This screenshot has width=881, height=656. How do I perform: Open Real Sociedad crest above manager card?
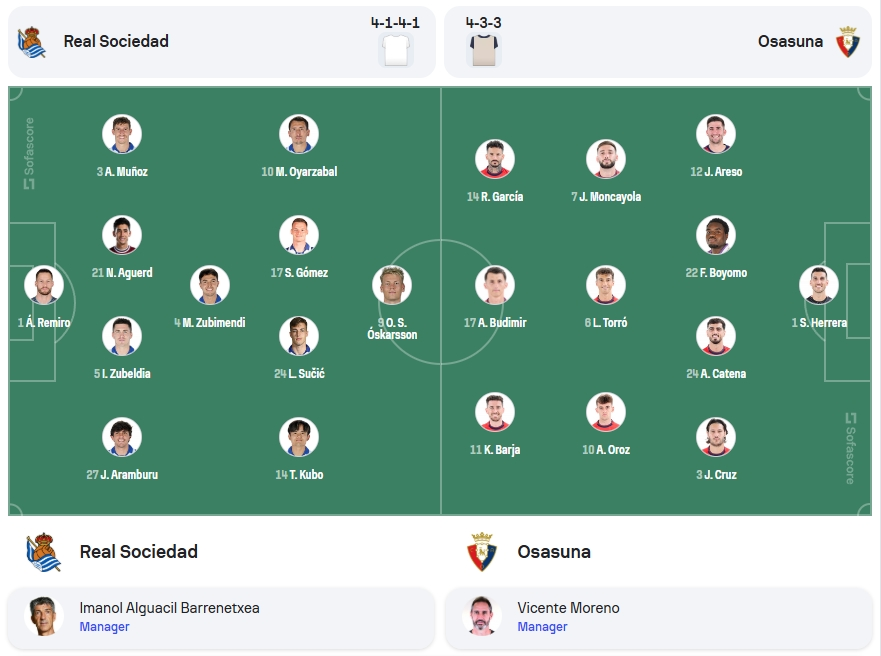coord(44,552)
